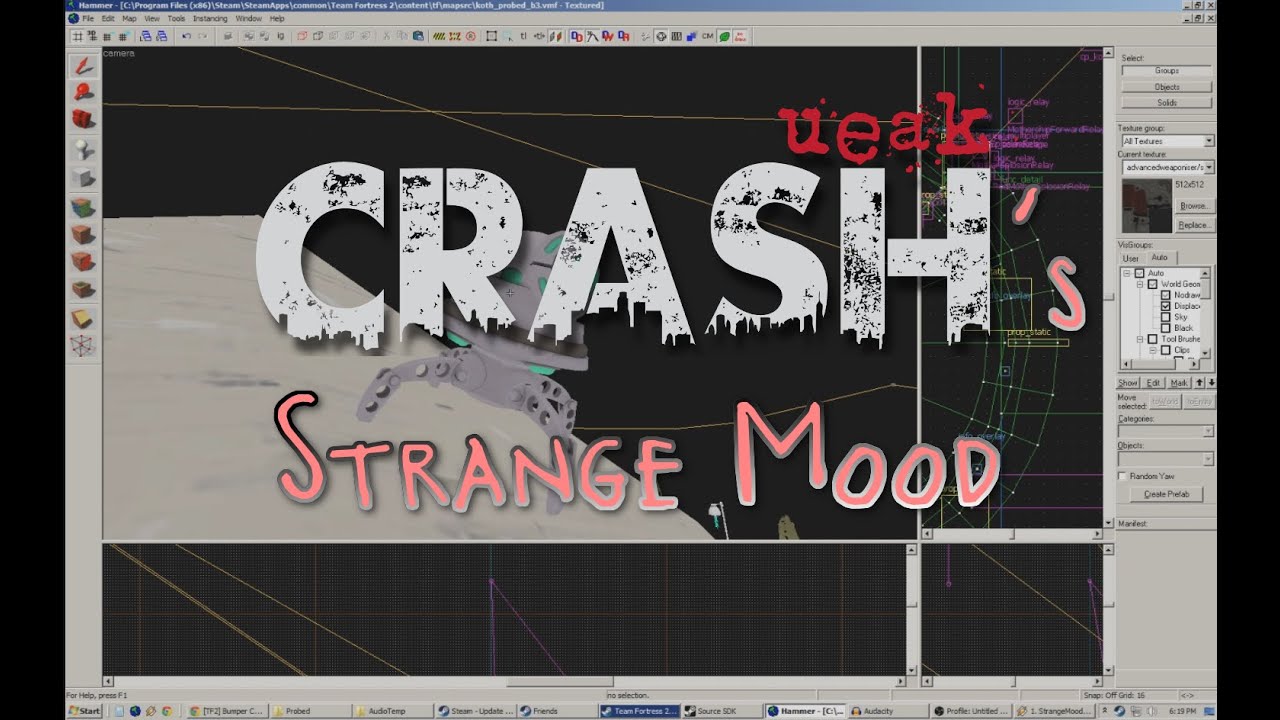Click the Show visgroup button
This screenshot has height=720, width=1280.
click(x=1128, y=383)
